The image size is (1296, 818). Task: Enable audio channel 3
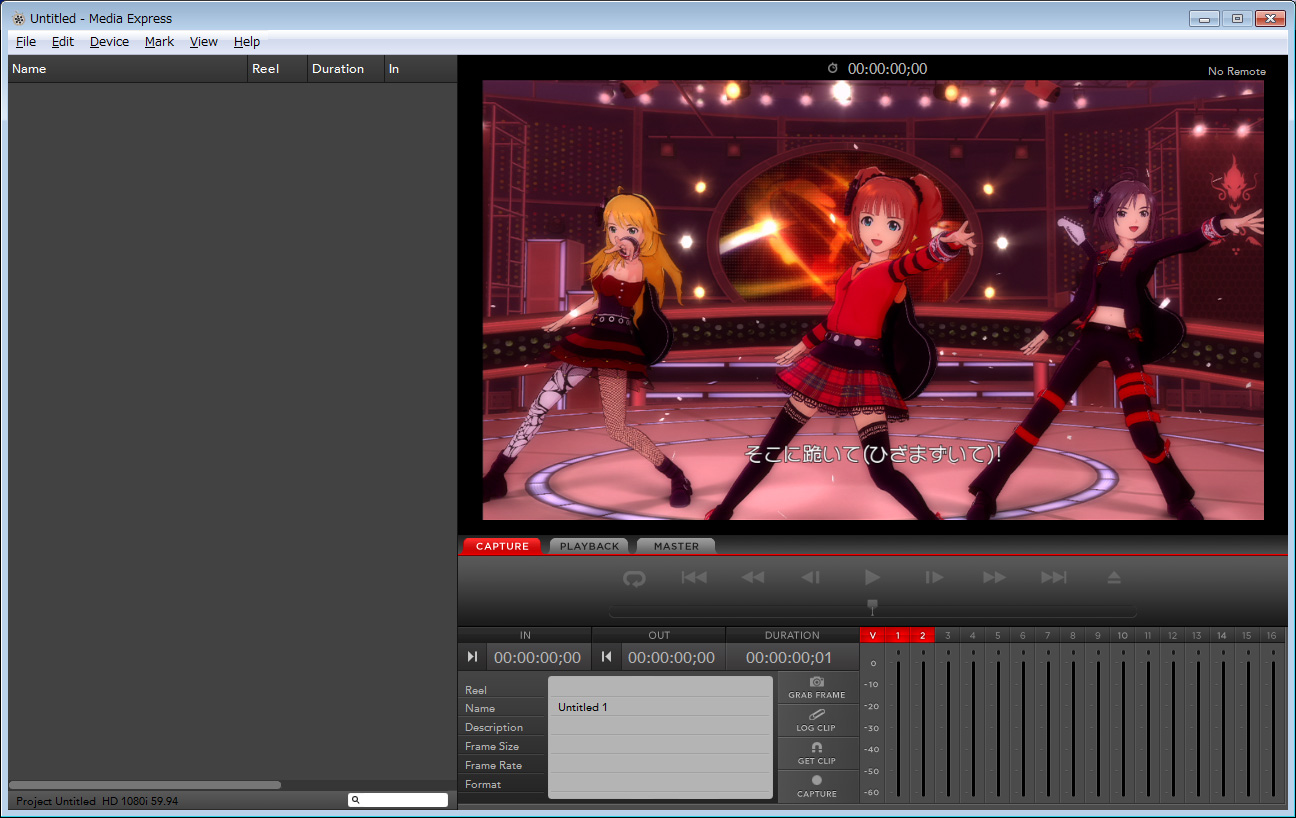pos(948,635)
